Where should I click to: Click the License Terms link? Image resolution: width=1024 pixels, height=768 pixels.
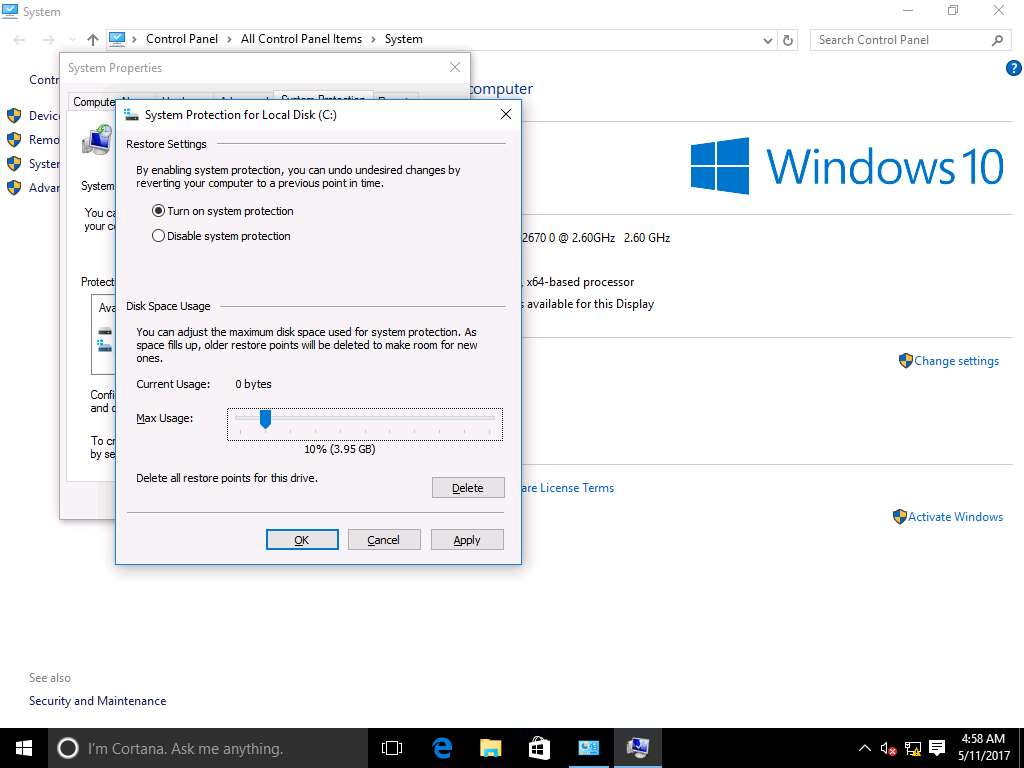tap(568, 488)
